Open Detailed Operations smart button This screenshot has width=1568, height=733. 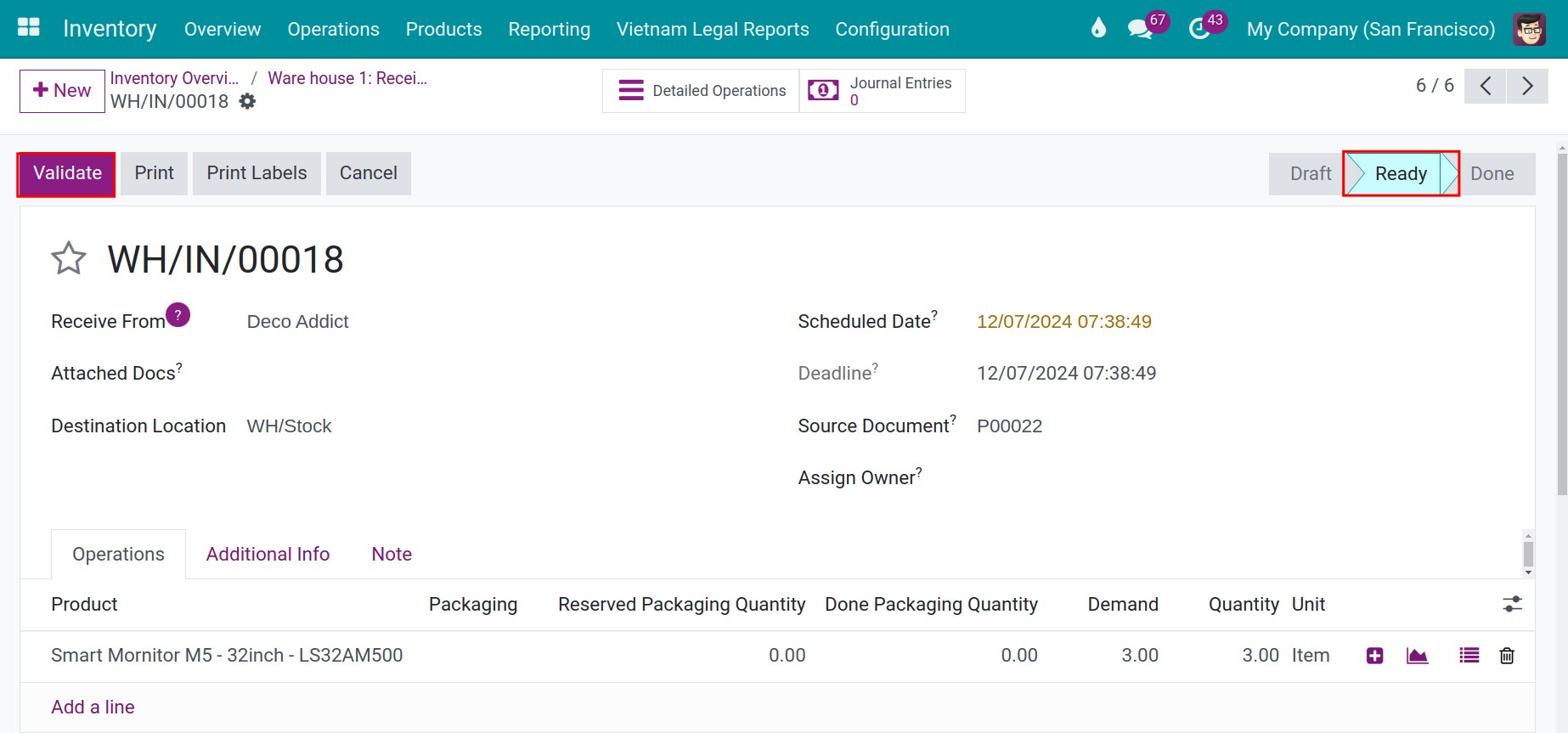pos(701,91)
